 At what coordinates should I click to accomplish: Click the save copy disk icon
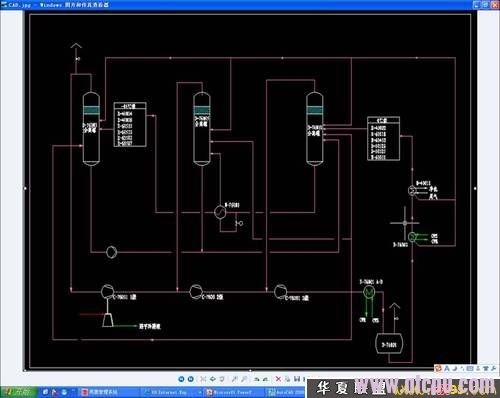pos(296,379)
